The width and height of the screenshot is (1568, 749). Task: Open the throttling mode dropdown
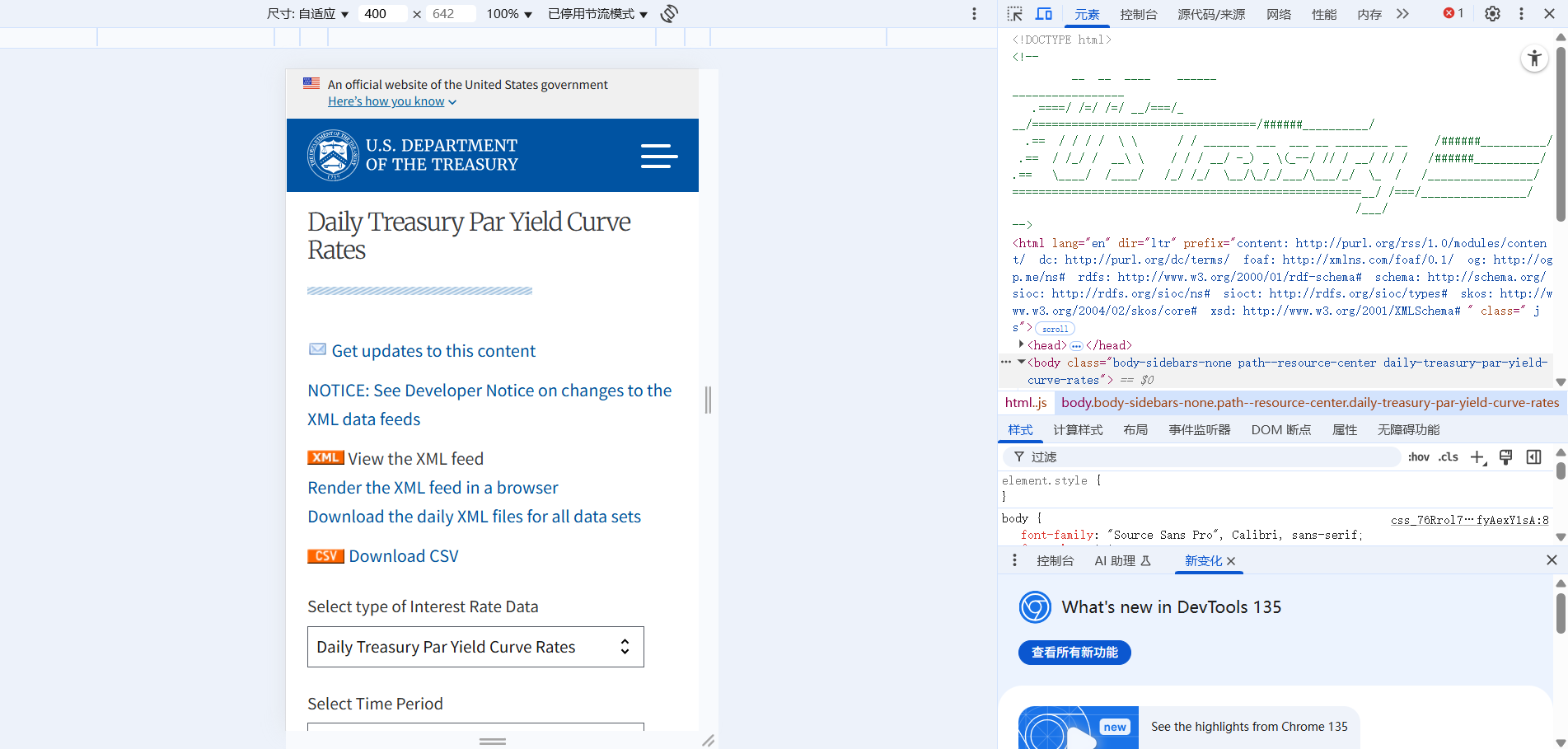[598, 14]
